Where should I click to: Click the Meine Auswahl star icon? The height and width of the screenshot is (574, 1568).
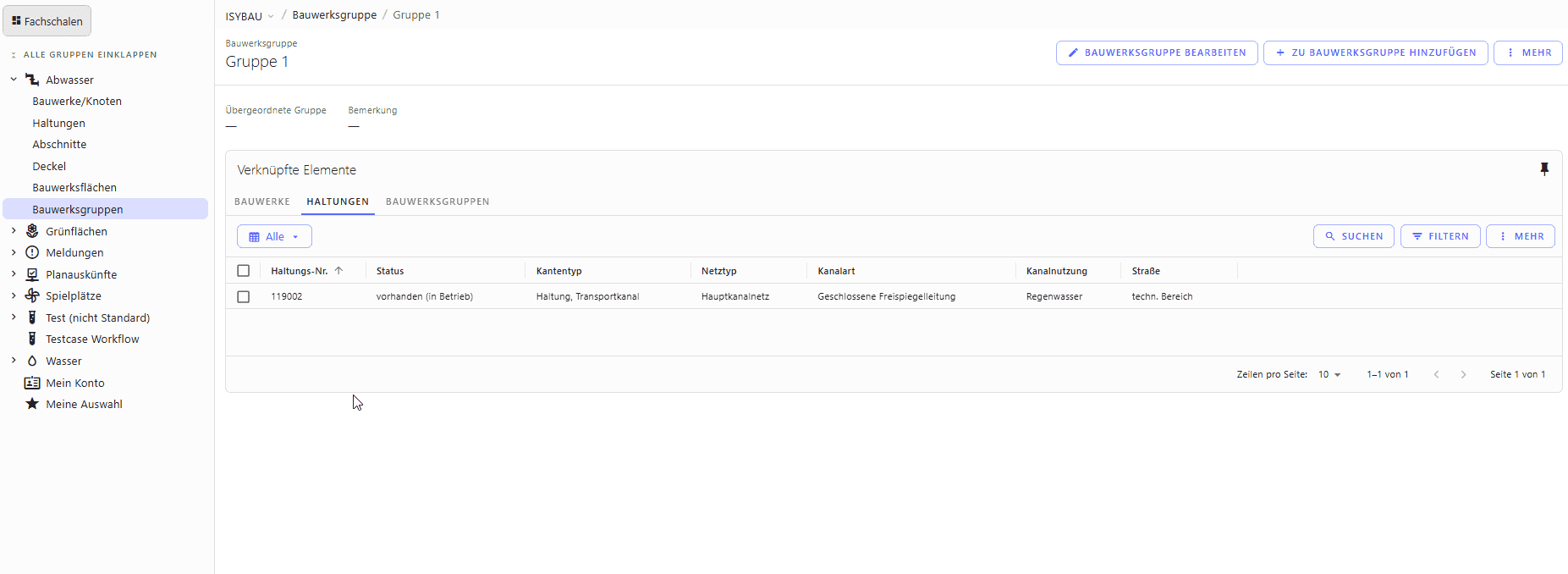pyautogui.click(x=32, y=404)
